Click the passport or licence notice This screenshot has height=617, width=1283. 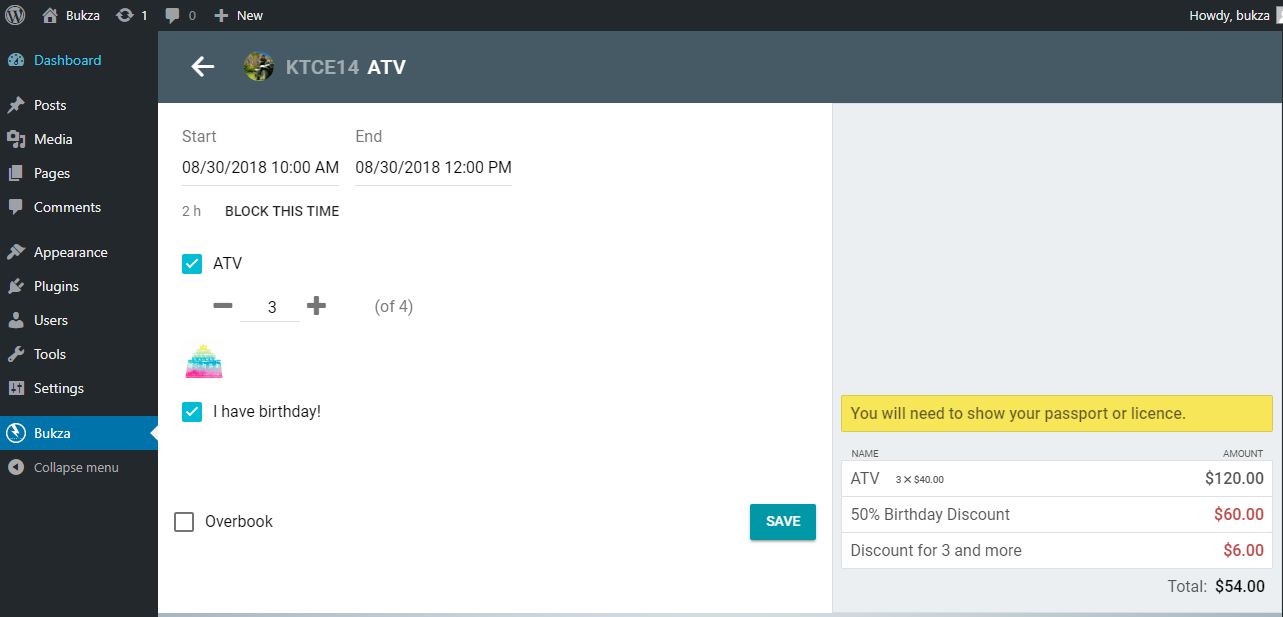(x=1057, y=413)
